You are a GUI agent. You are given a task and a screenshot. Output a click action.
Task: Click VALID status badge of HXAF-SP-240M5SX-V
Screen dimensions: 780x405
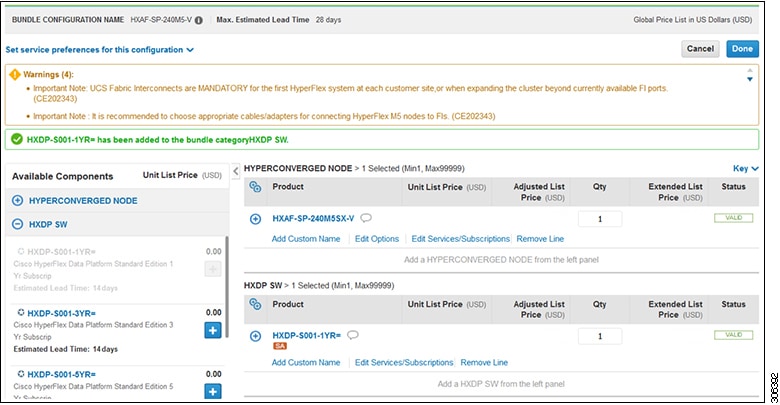[733, 218]
